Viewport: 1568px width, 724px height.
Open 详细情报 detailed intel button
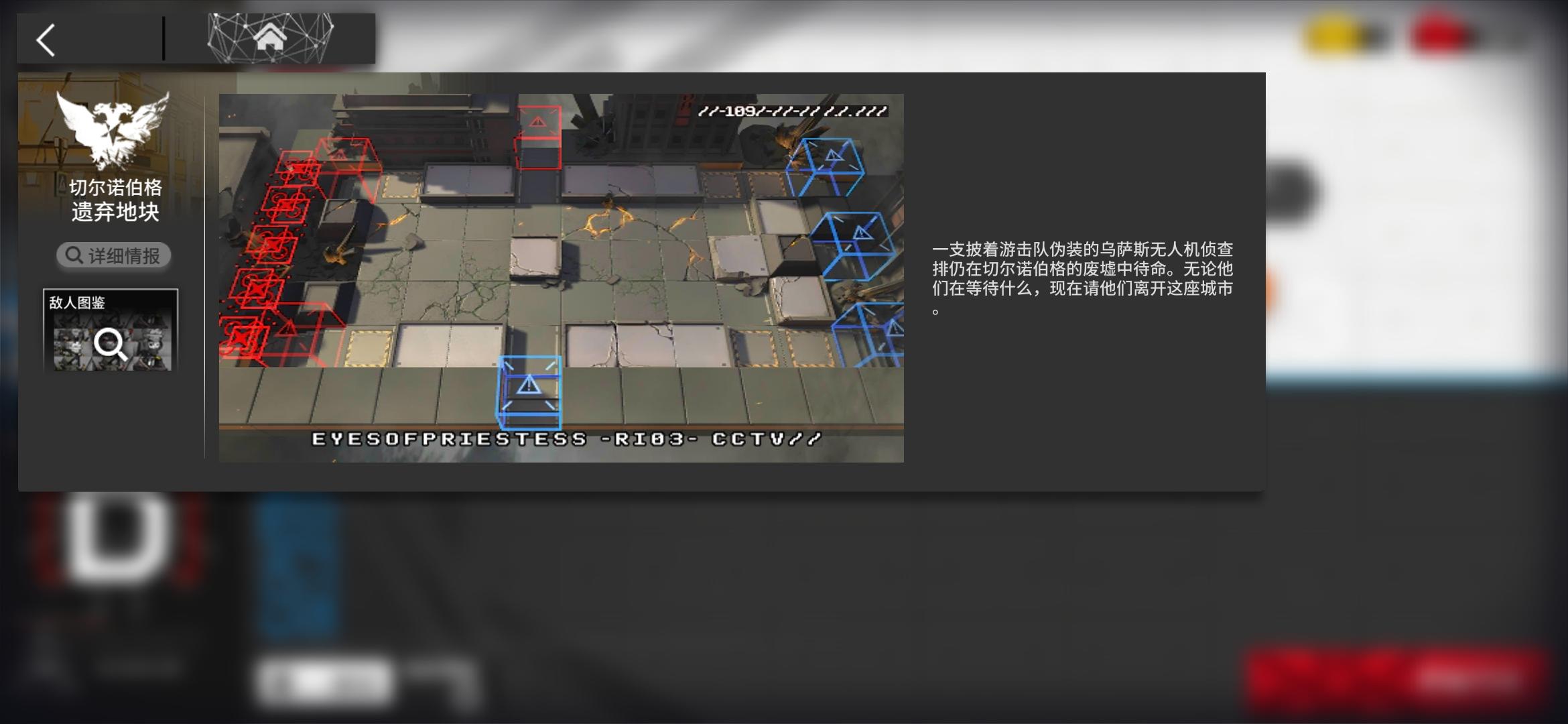(113, 255)
